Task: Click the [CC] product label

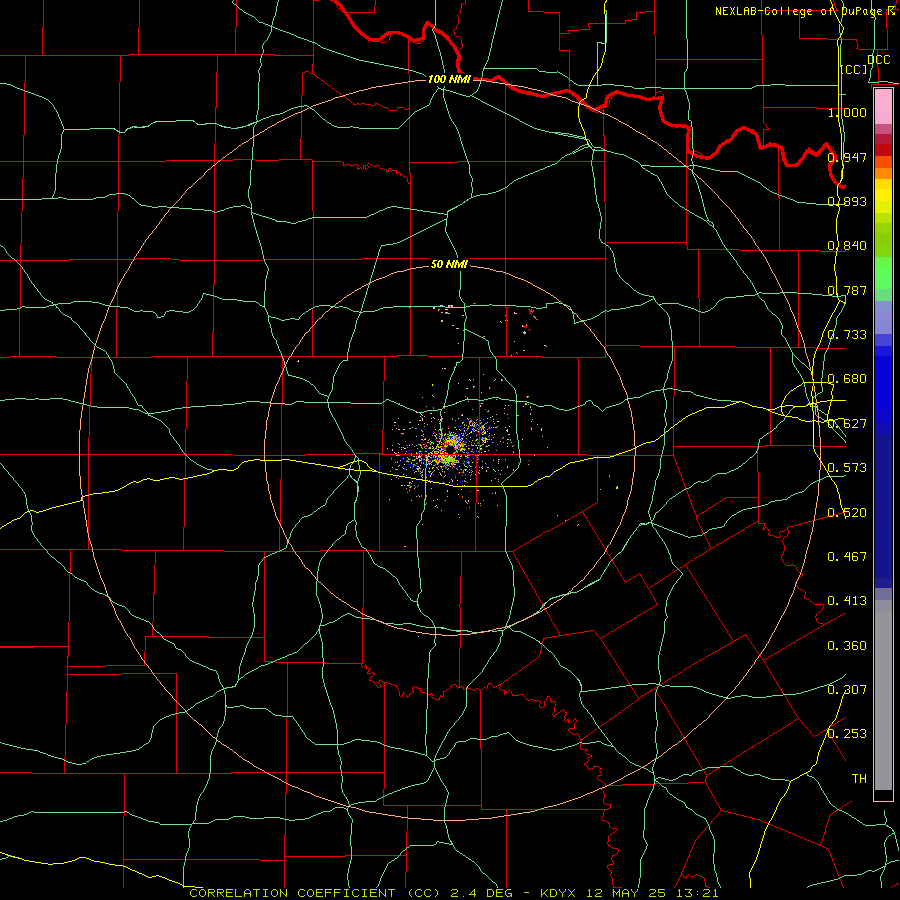Action: (x=854, y=69)
